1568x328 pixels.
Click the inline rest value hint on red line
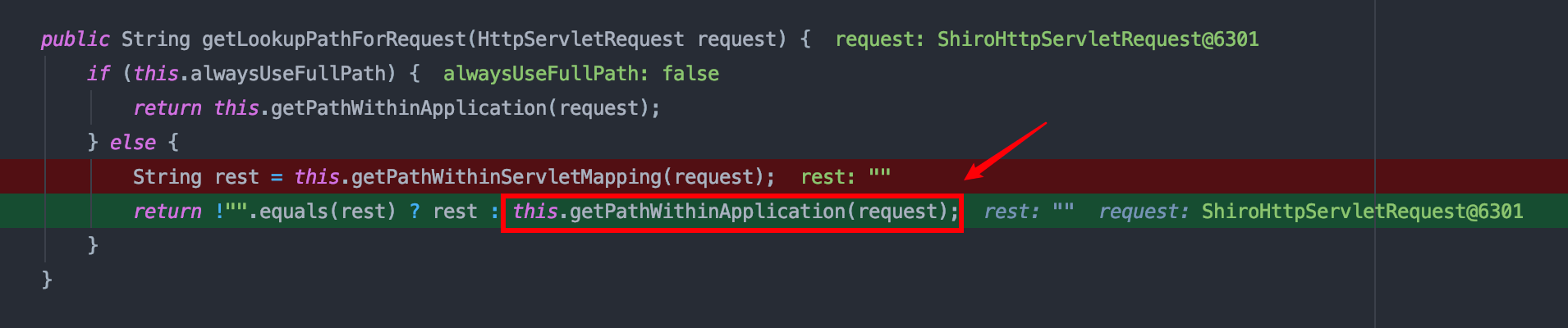coord(845,177)
